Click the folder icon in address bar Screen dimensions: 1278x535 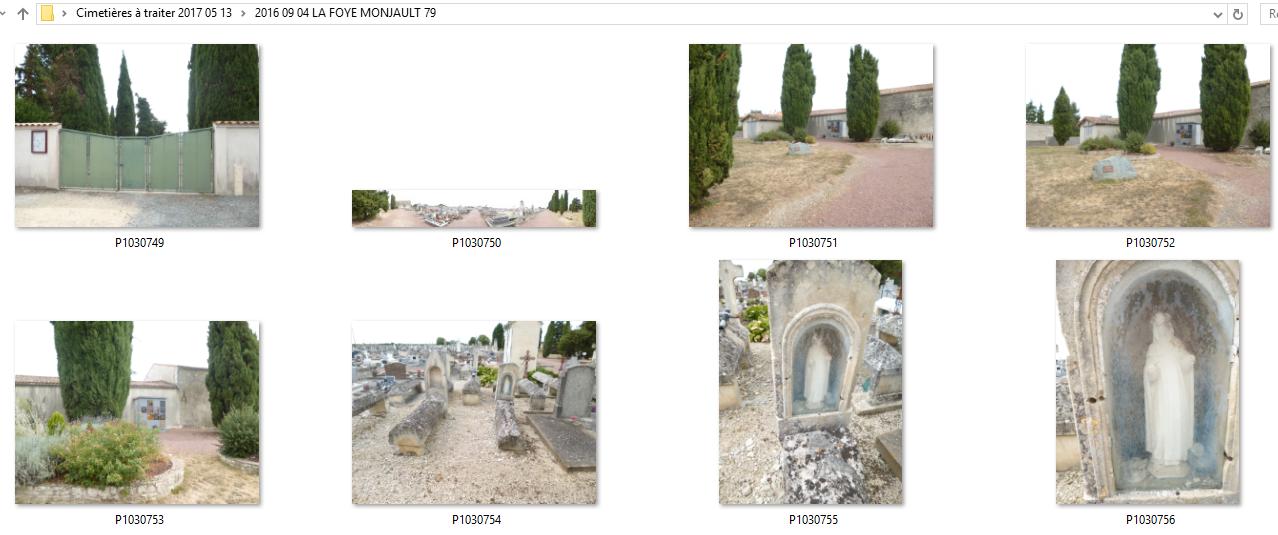(x=47, y=14)
